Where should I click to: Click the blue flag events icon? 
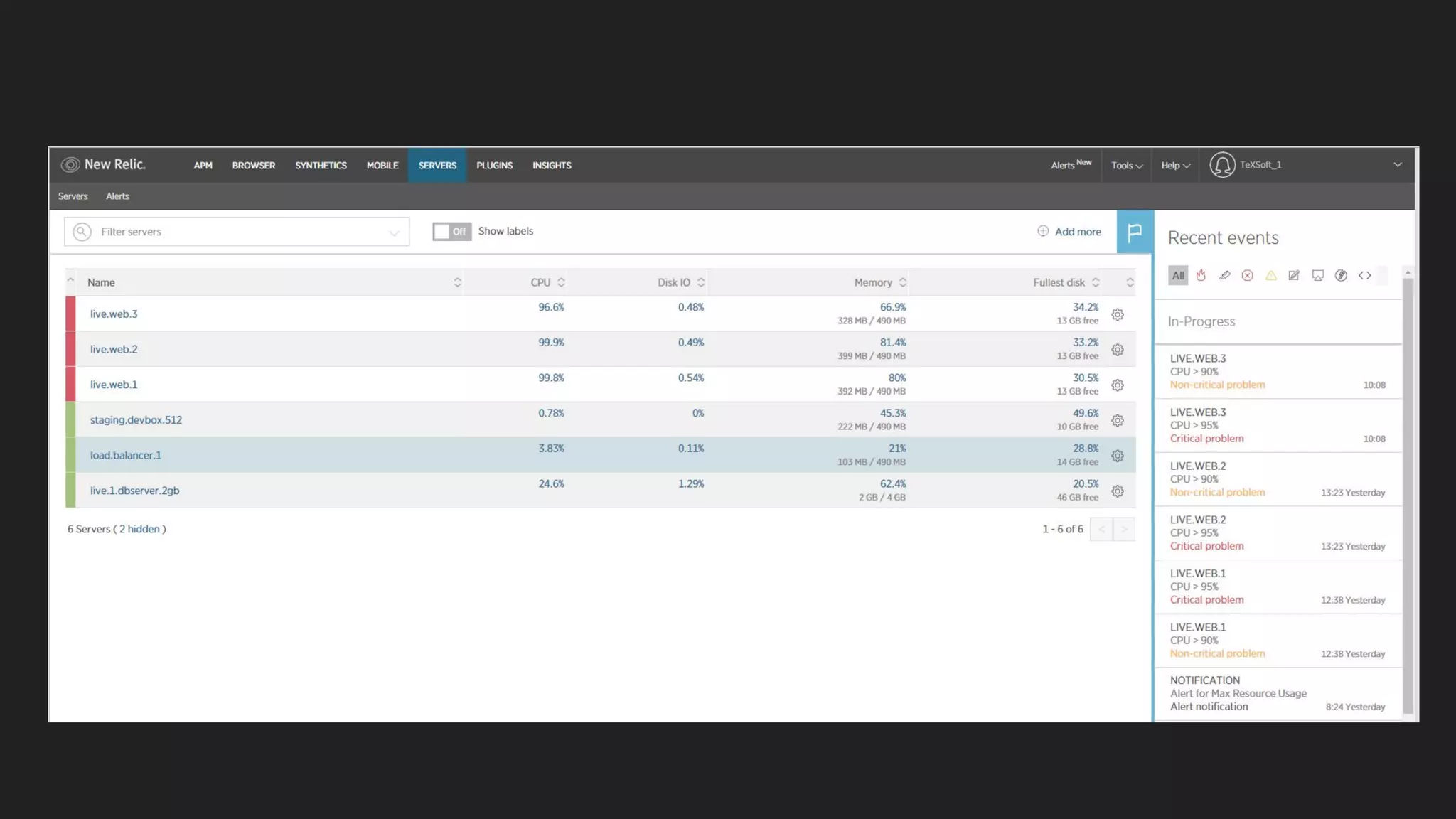click(1135, 232)
